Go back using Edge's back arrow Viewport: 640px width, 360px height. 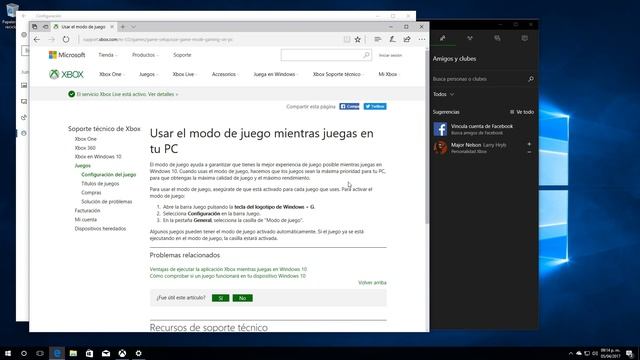37,40
